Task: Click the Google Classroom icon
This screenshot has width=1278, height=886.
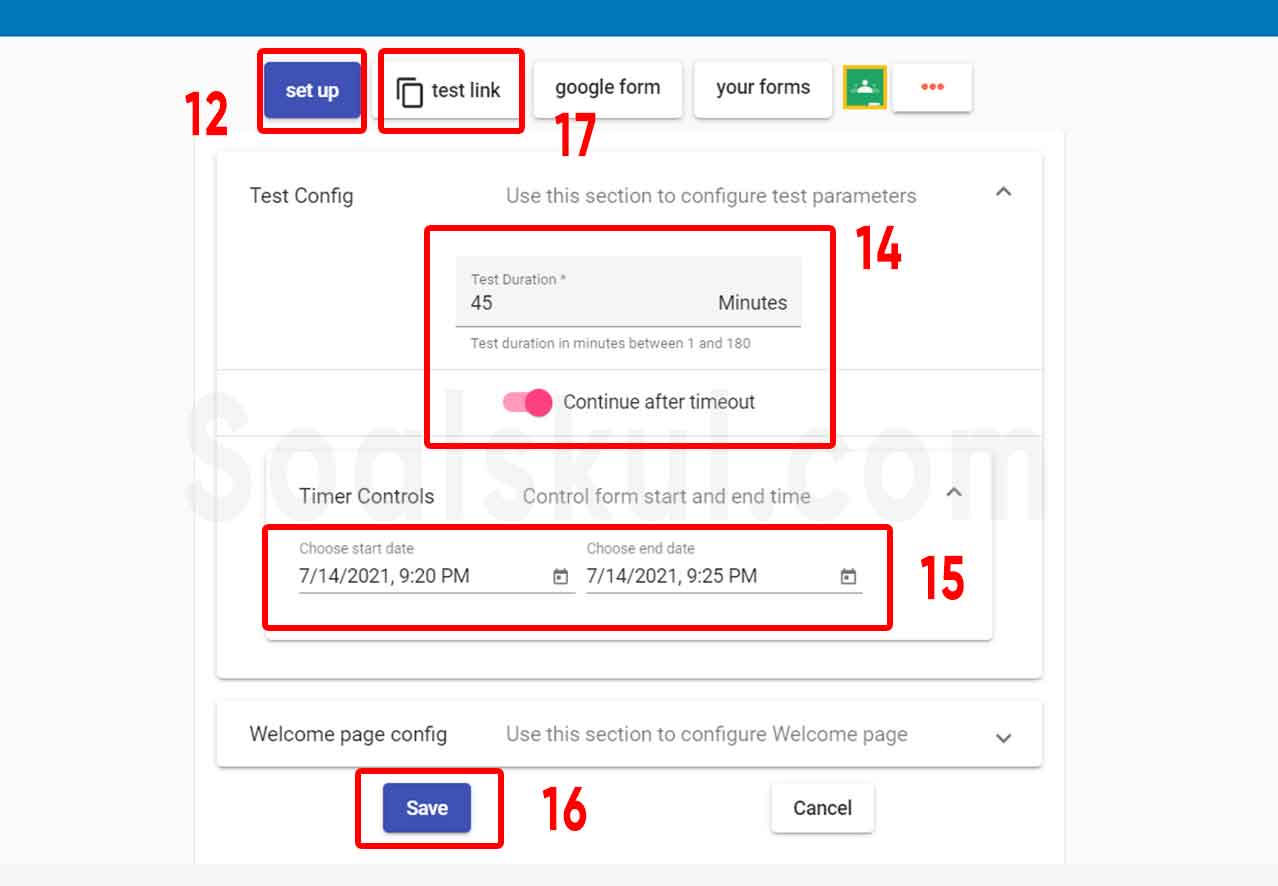Action: tap(864, 88)
